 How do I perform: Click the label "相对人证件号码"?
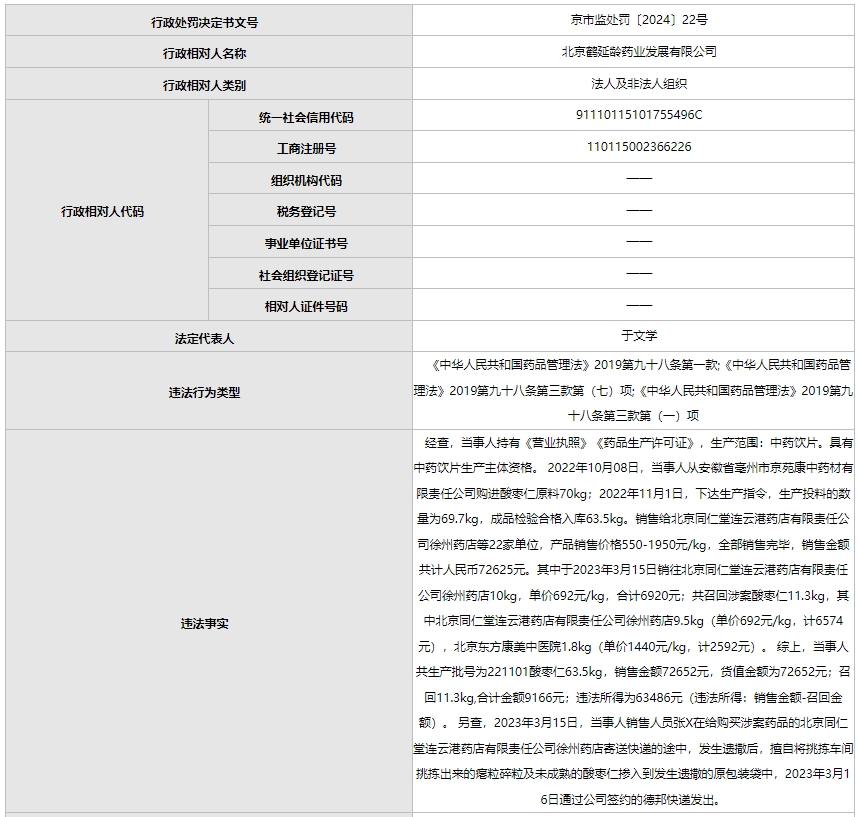[x=306, y=306]
